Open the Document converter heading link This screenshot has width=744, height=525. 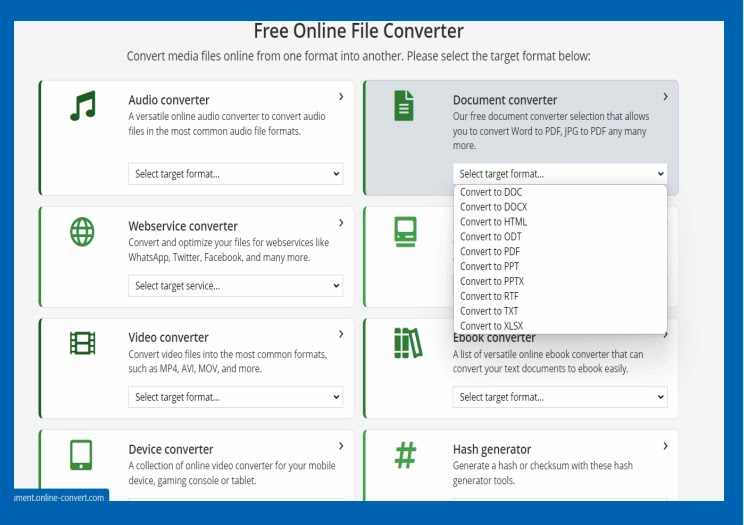coord(505,100)
